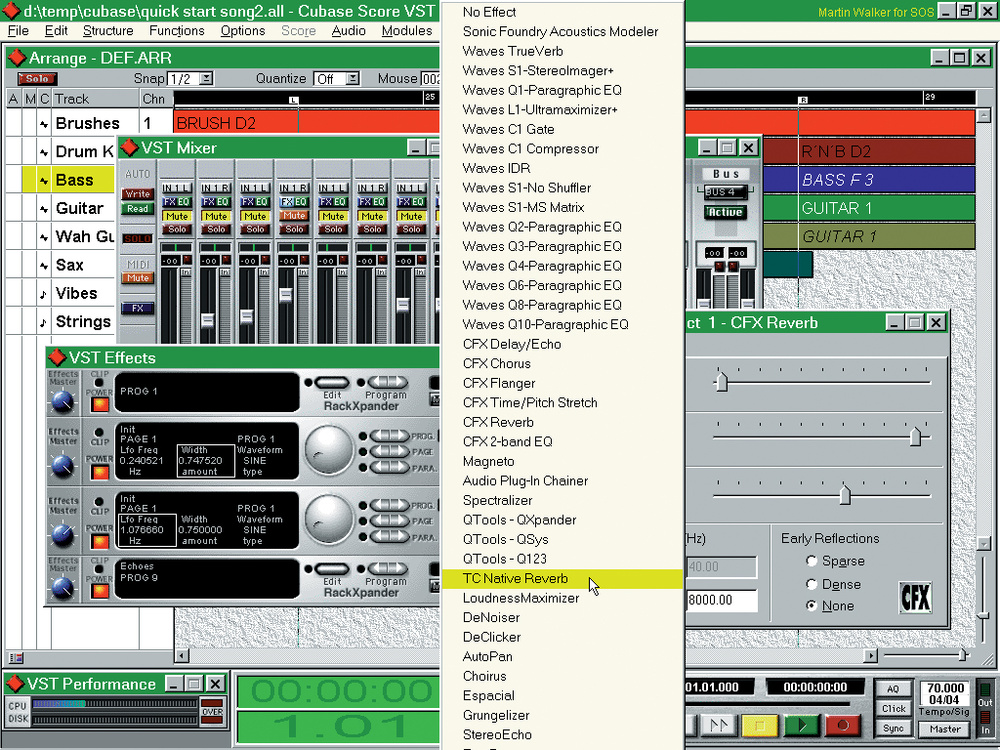Toggle the Sync button on transport bar

point(893,728)
